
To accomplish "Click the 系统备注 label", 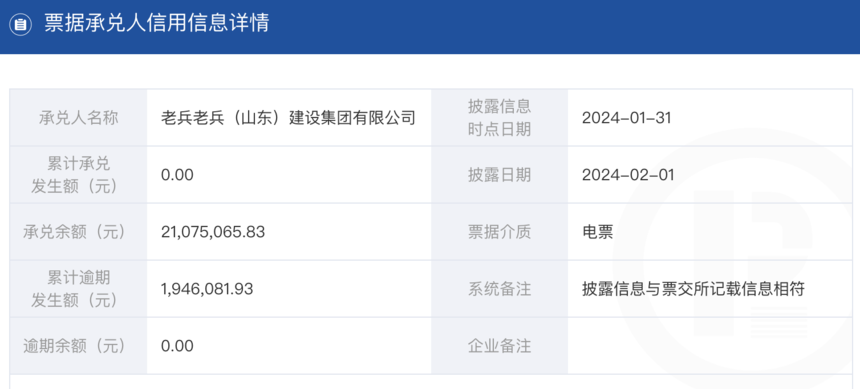I will 499,289.
